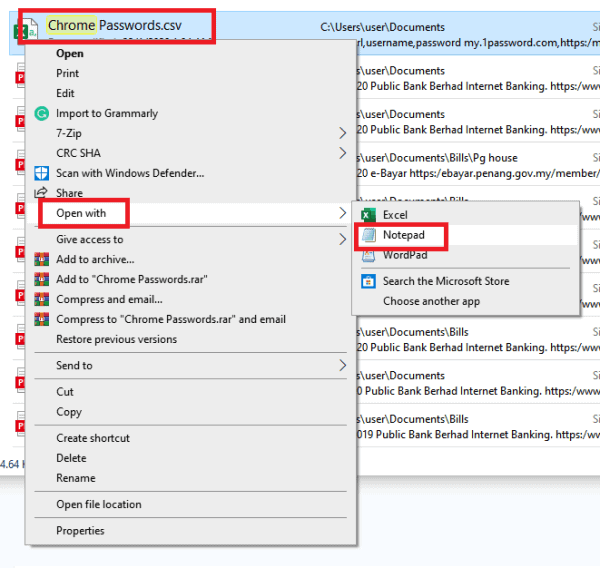Click the Documents\Bills\Pg house path text

[437, 158]
